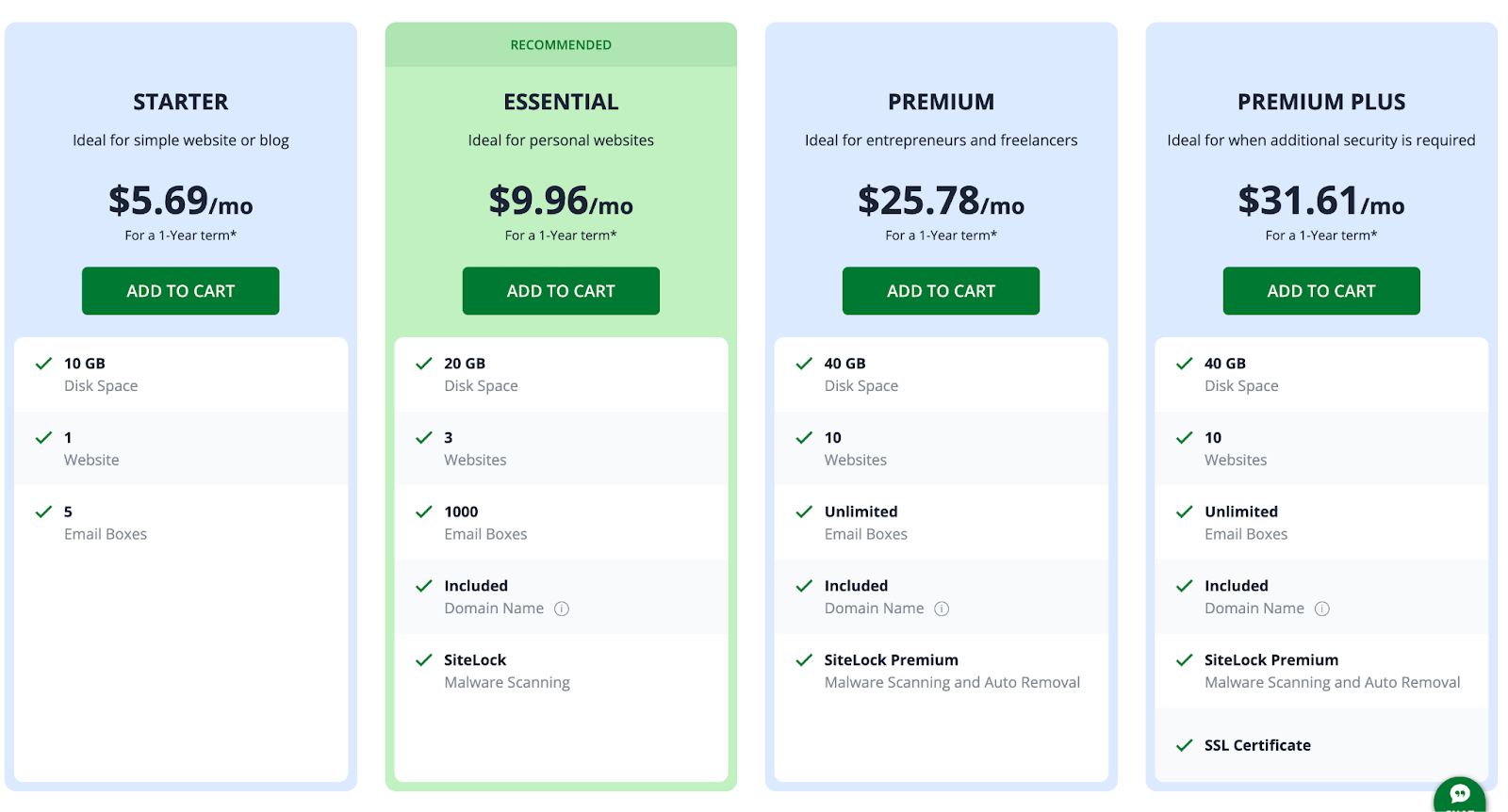
Task: Click the info icon beside Essential Domain Name
Action: click(x=562, y=609)
